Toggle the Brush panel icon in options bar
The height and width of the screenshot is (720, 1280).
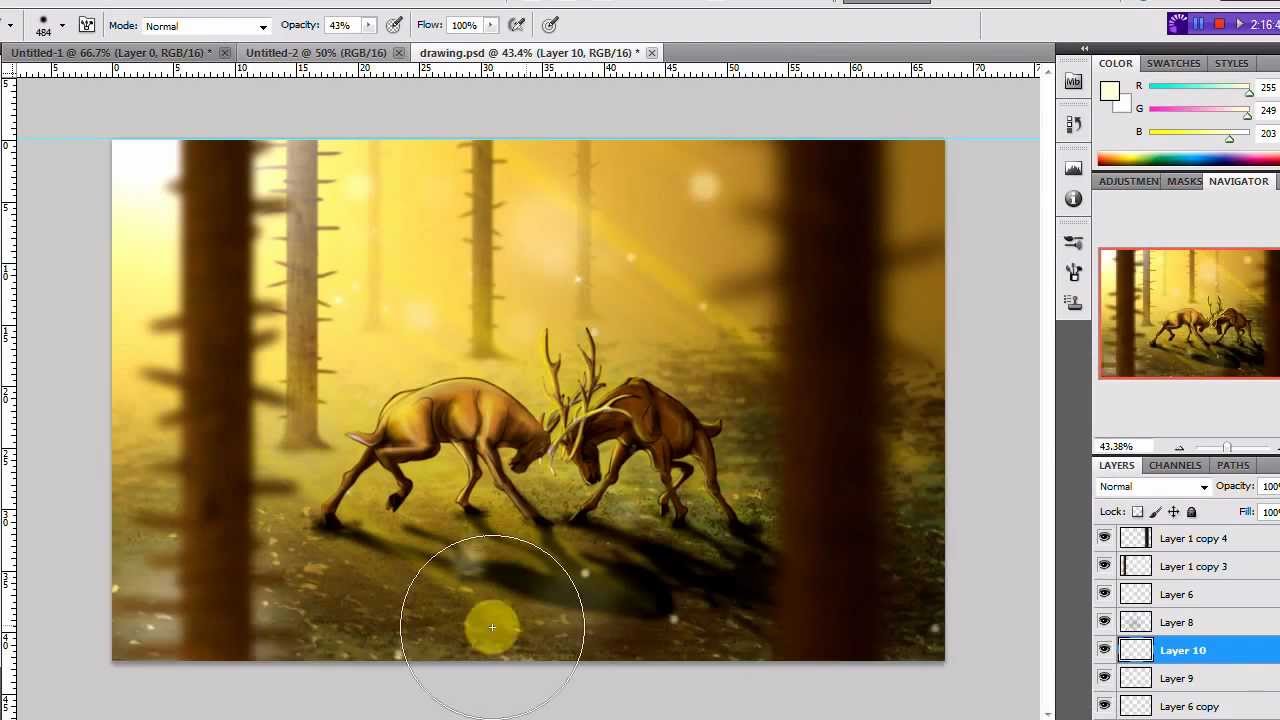[x=87, y=25]
